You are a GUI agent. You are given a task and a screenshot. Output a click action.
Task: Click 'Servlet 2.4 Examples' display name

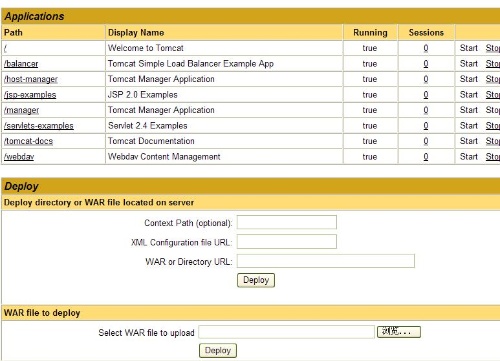[147, 126]
